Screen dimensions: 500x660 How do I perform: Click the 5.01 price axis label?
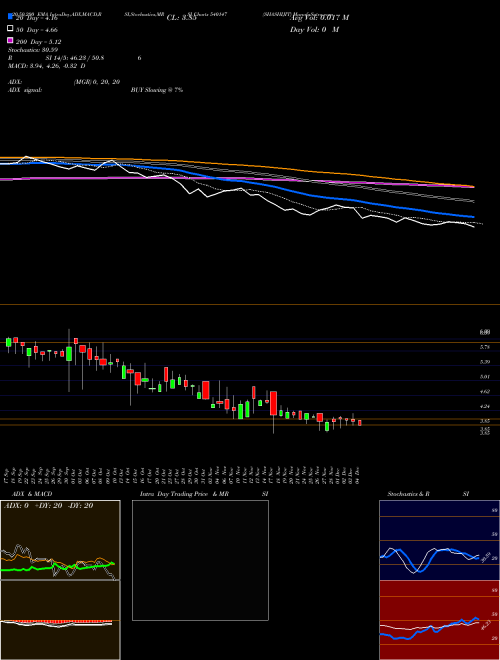pyautogui.click(x=484, y=377)
